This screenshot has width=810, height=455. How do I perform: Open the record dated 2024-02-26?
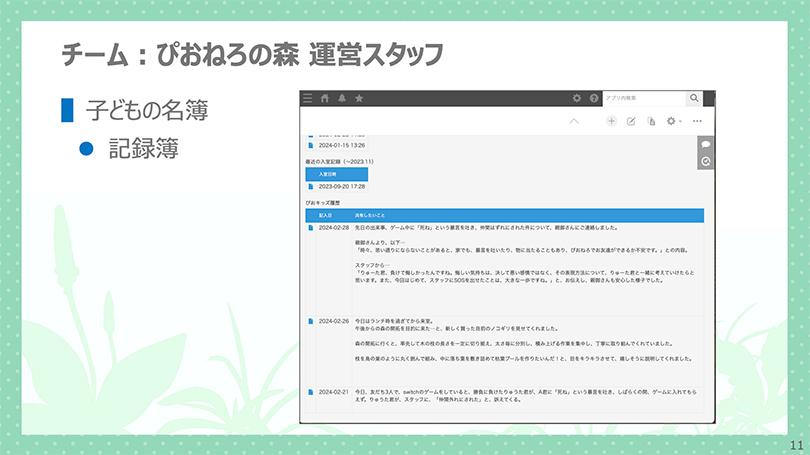(311, 321)
